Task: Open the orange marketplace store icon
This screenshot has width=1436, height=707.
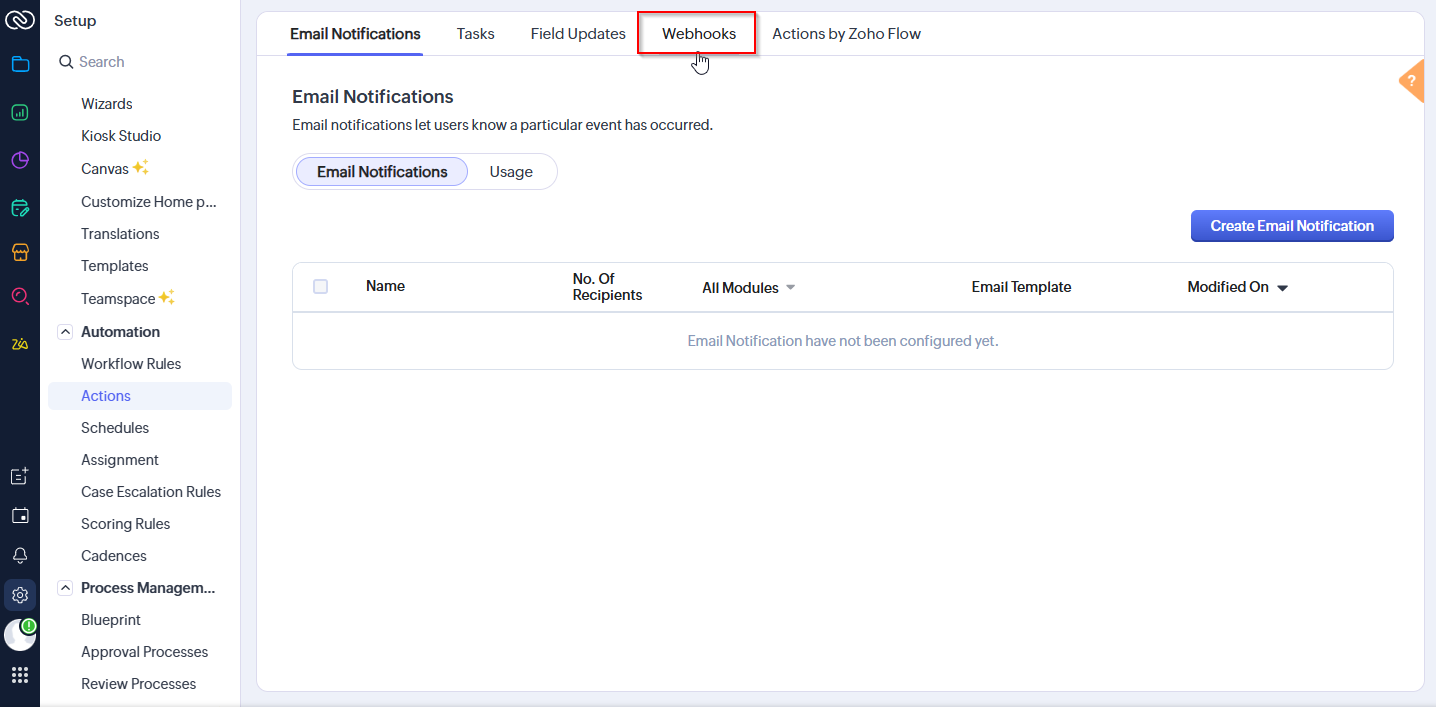Action: coord(20,252)
